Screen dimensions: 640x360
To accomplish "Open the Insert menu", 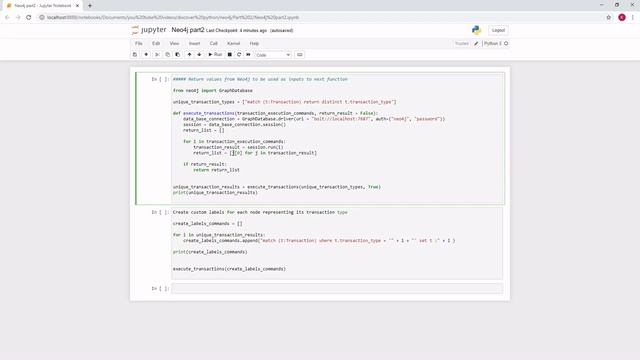I will click(x=194, y=44).
